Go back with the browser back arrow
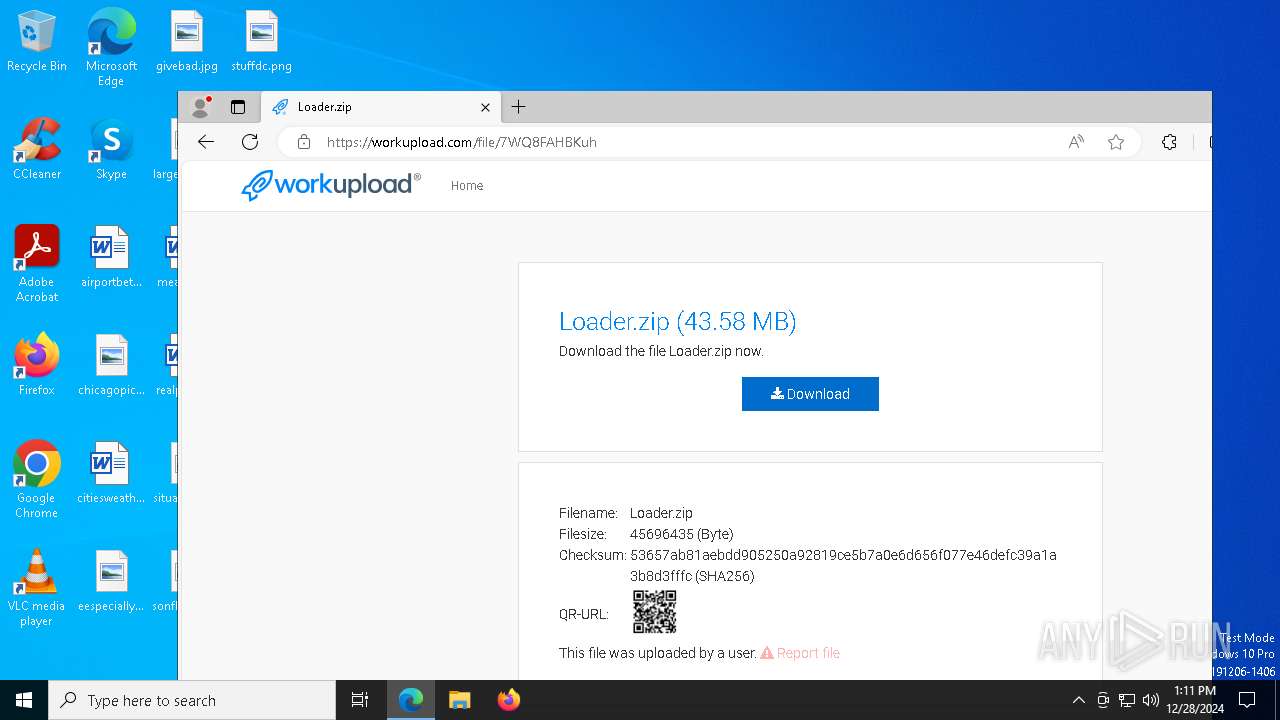 tap(206, 142)
